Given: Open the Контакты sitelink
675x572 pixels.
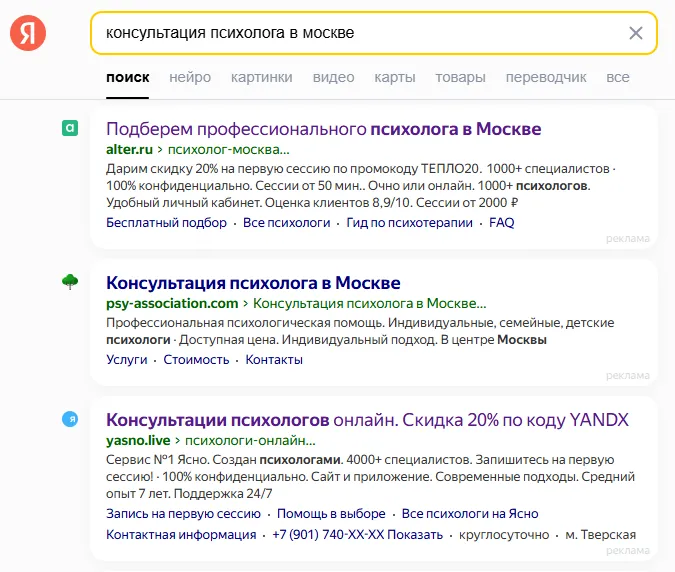Looking at the screenshot, I should (274, 359).
